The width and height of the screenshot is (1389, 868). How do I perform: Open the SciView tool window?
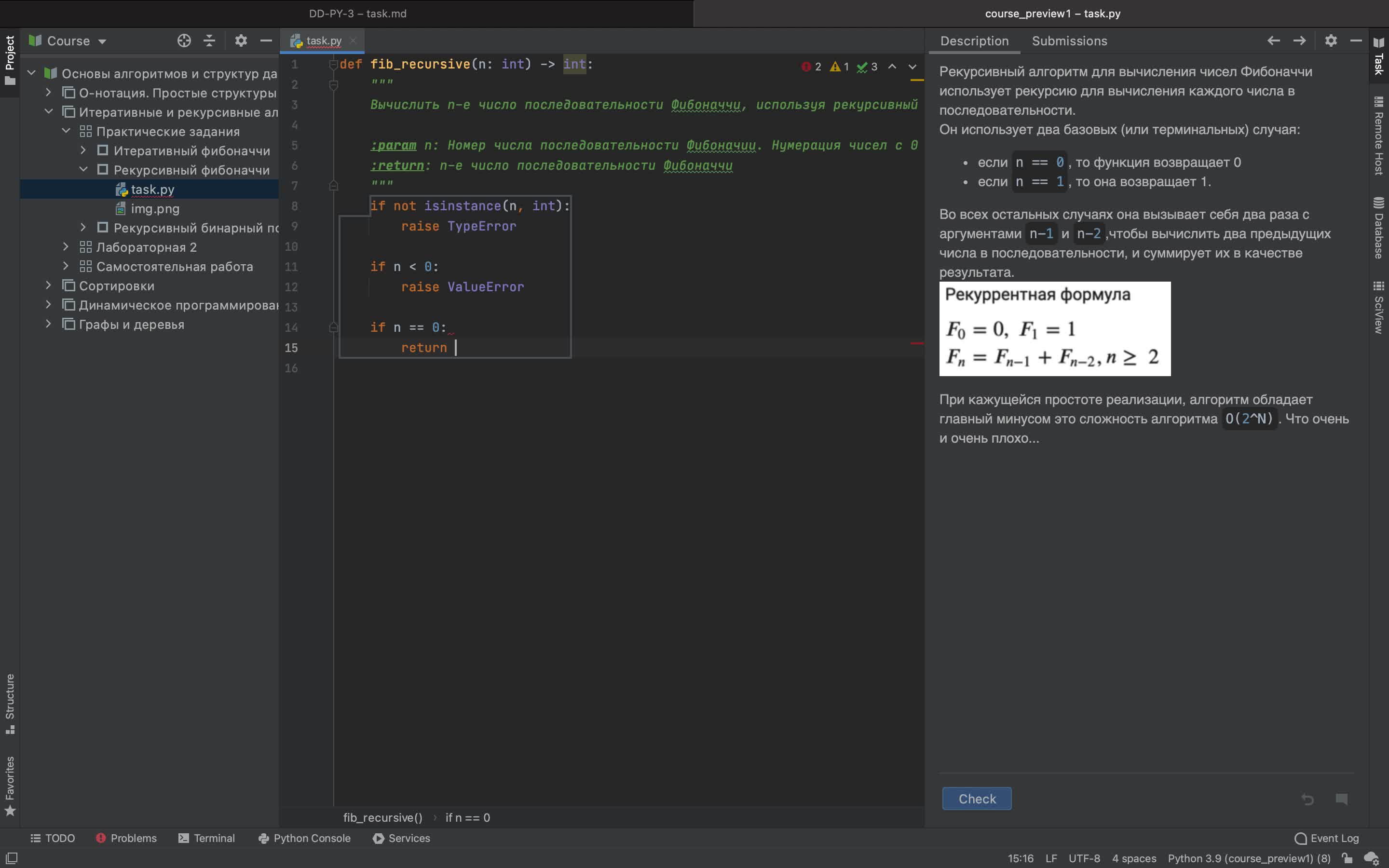pos(1379,307)
